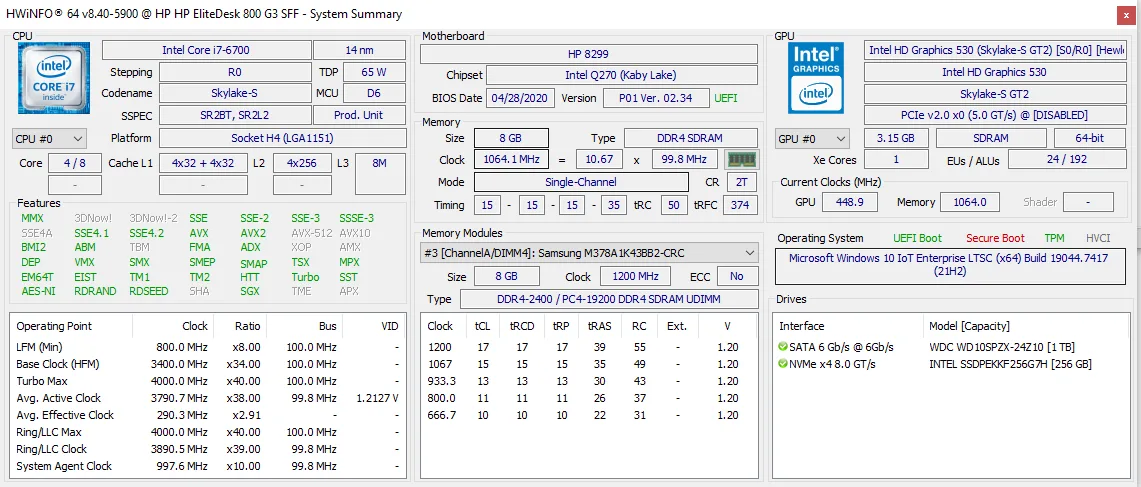Click the BIOS version P01 Ver. 02.34 field
Viewport: 1141px width, 487px height.
655,98
